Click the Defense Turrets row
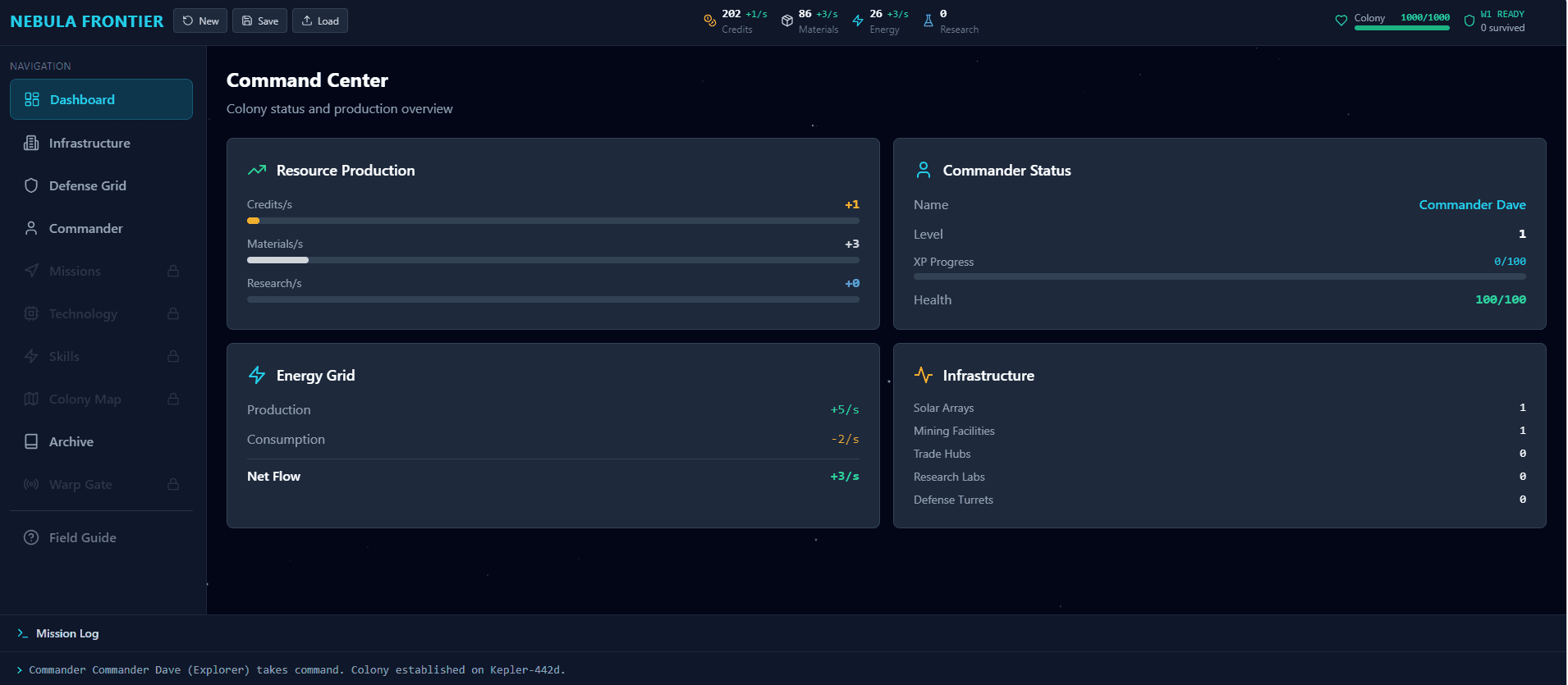Viewport: 1568px width, 685px height. pyautogui.click(x=1220, y=500)
